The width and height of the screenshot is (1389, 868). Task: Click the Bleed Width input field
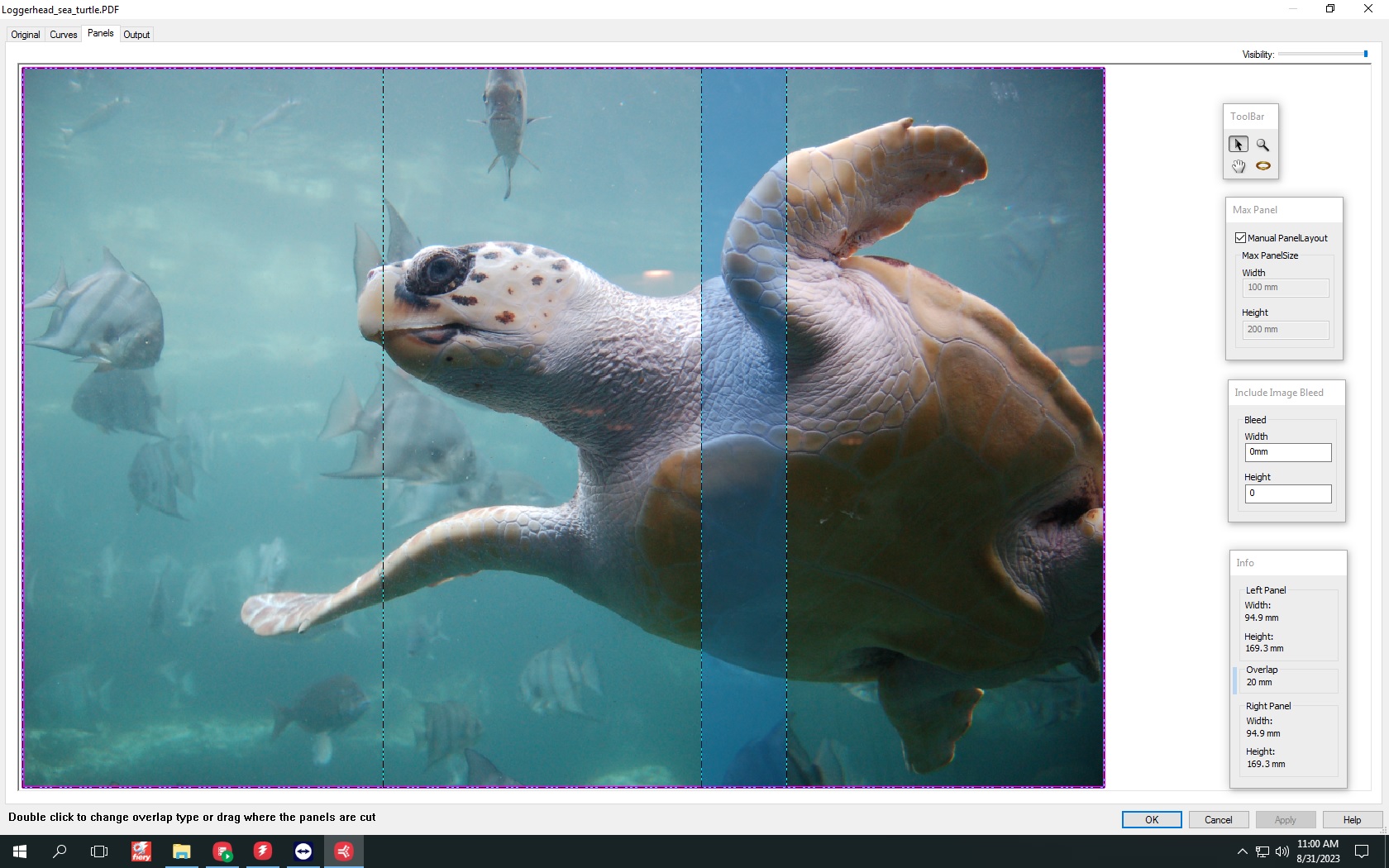(1287, 452)
